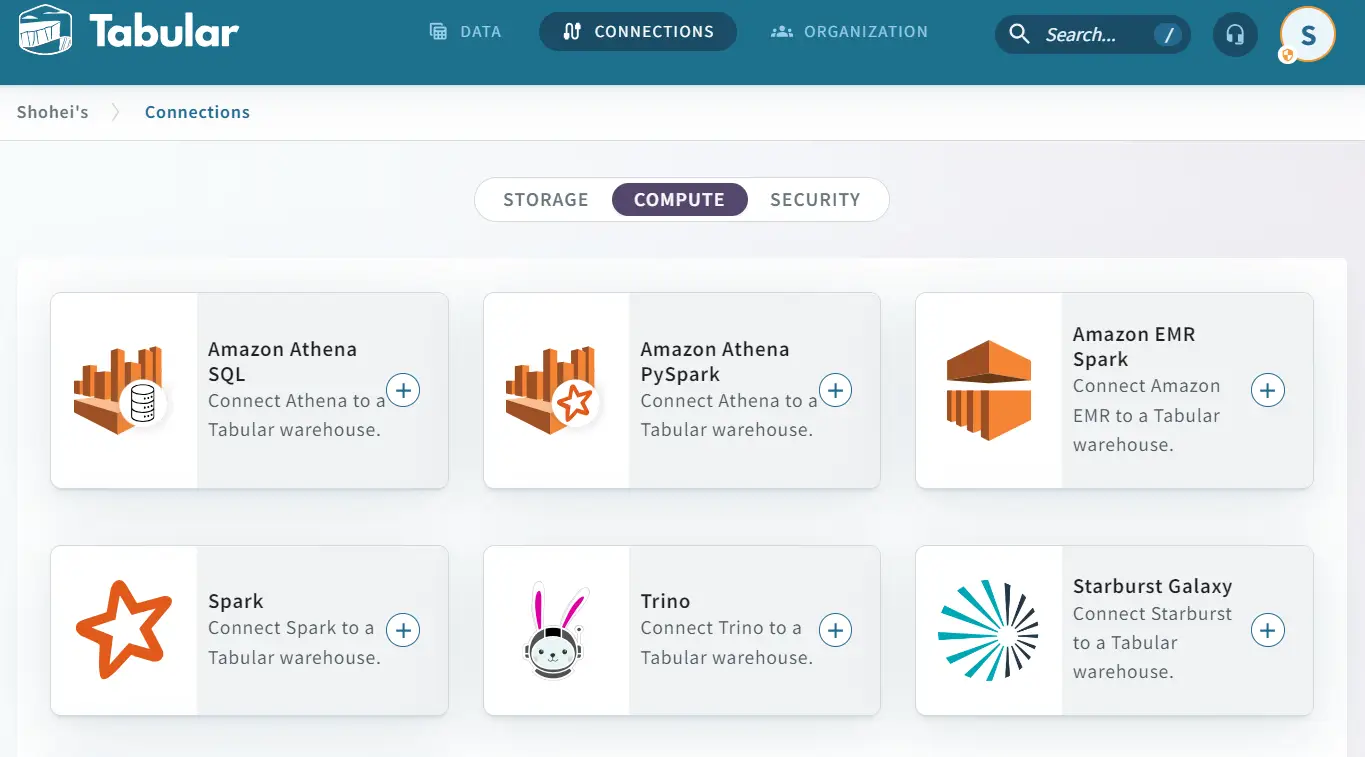This screenshot has height=757, width=1365.
Task: Click the Amazon Athena SQL title
Action: point(282,361)
